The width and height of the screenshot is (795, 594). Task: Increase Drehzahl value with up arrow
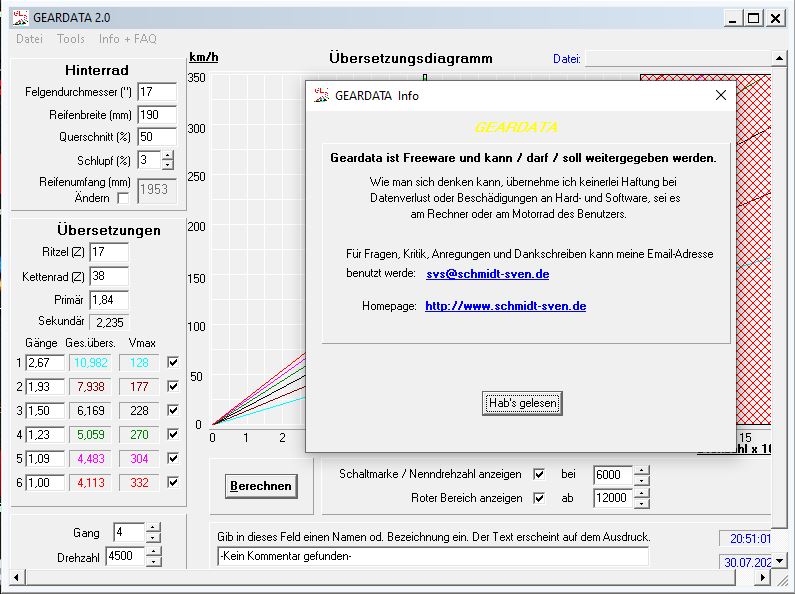click(x=152, y=551)
